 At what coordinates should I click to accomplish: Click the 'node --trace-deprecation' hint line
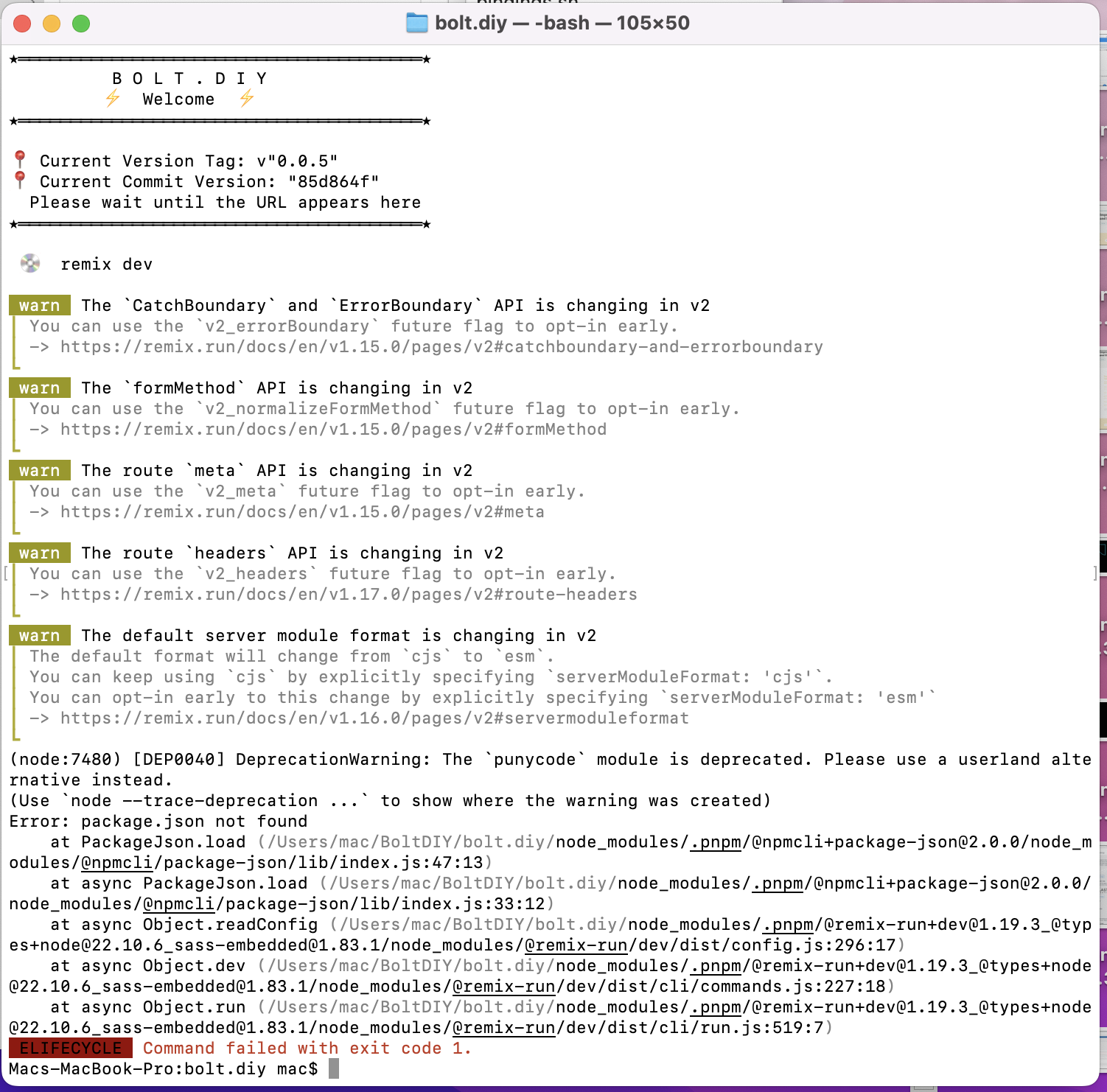(390, 801)
